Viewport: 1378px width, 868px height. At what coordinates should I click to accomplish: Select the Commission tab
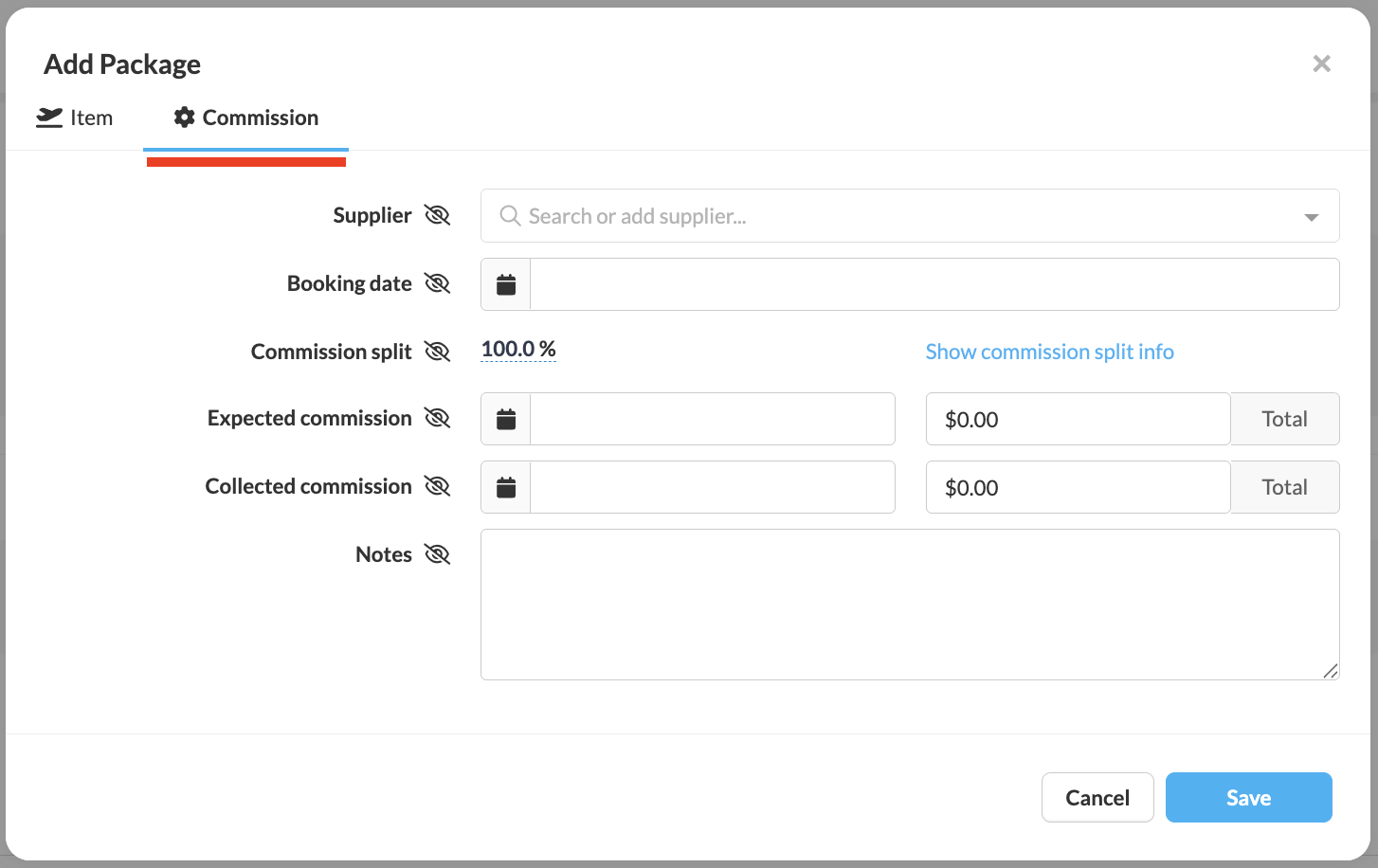pos(245,118)
